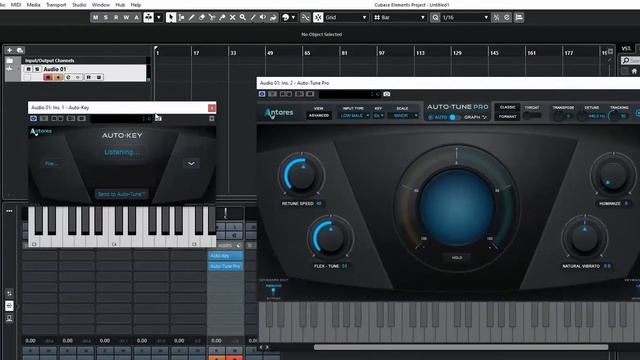Toggle Auto-Key plugin bypass power button
640x360 pixels.
point(33,118)
